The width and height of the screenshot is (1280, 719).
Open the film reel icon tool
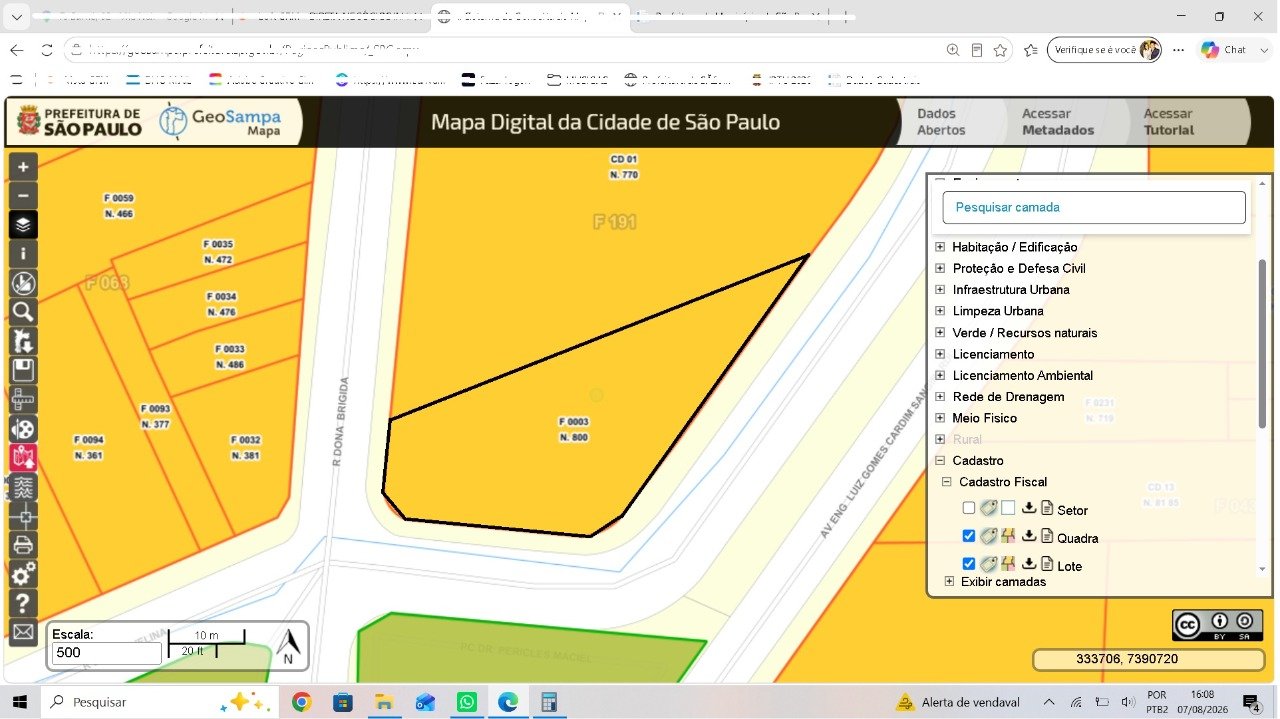[23, 429]
